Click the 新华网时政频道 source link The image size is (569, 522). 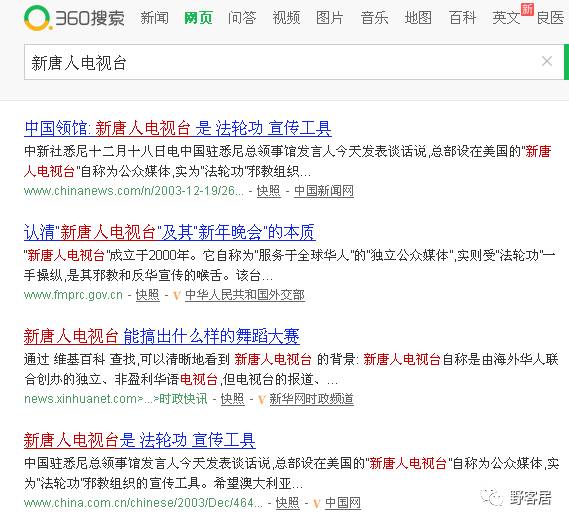pos(311,399)
